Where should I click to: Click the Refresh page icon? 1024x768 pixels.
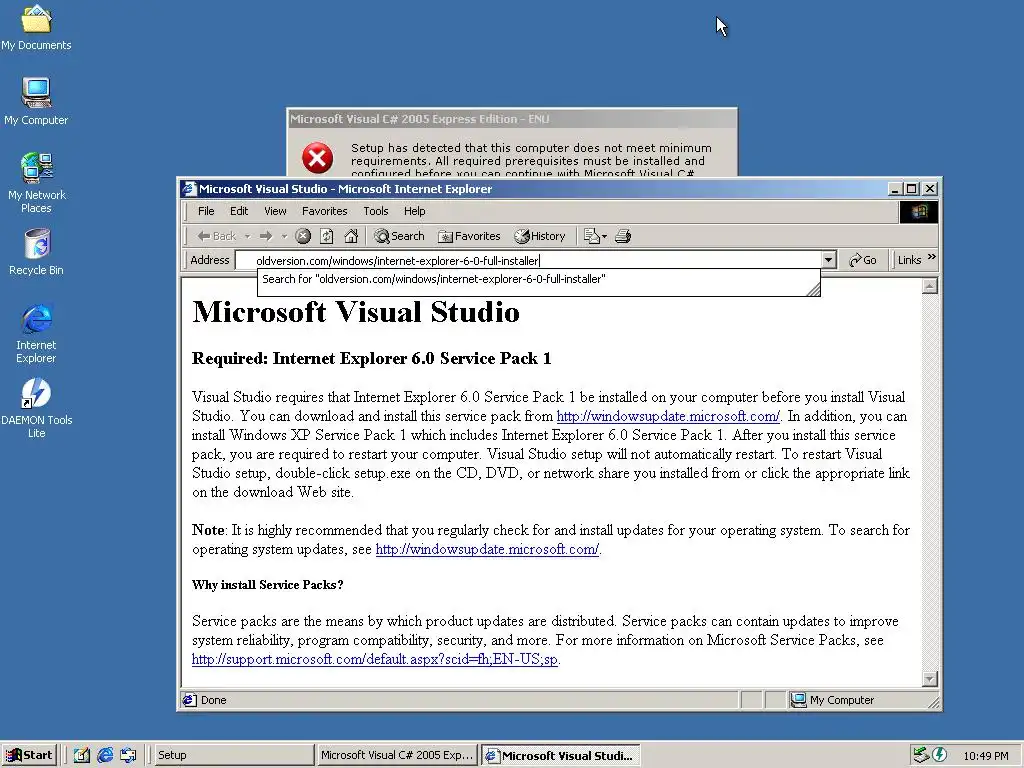[x=327, y=236]
